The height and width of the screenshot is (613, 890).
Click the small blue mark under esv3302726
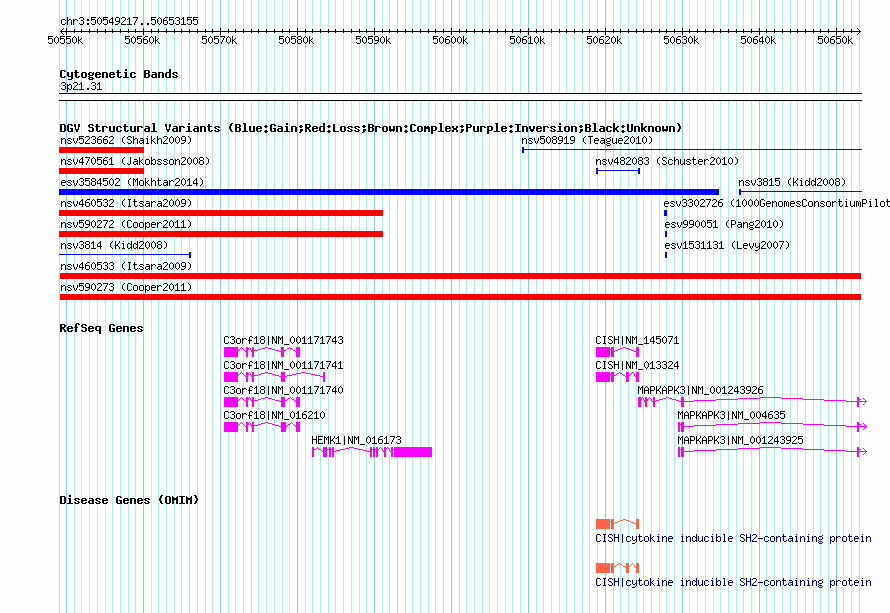(x=666, y=213)
